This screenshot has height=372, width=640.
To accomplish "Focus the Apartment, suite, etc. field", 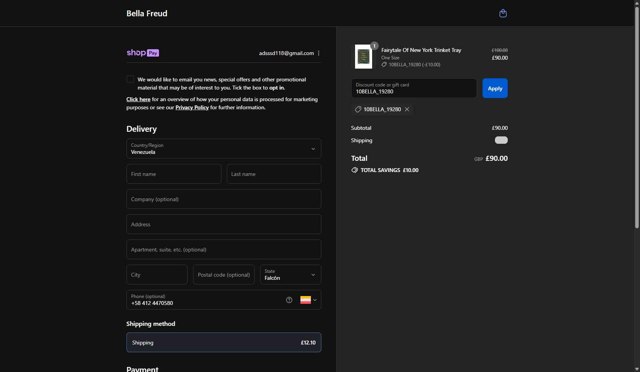I will (224, 249).
